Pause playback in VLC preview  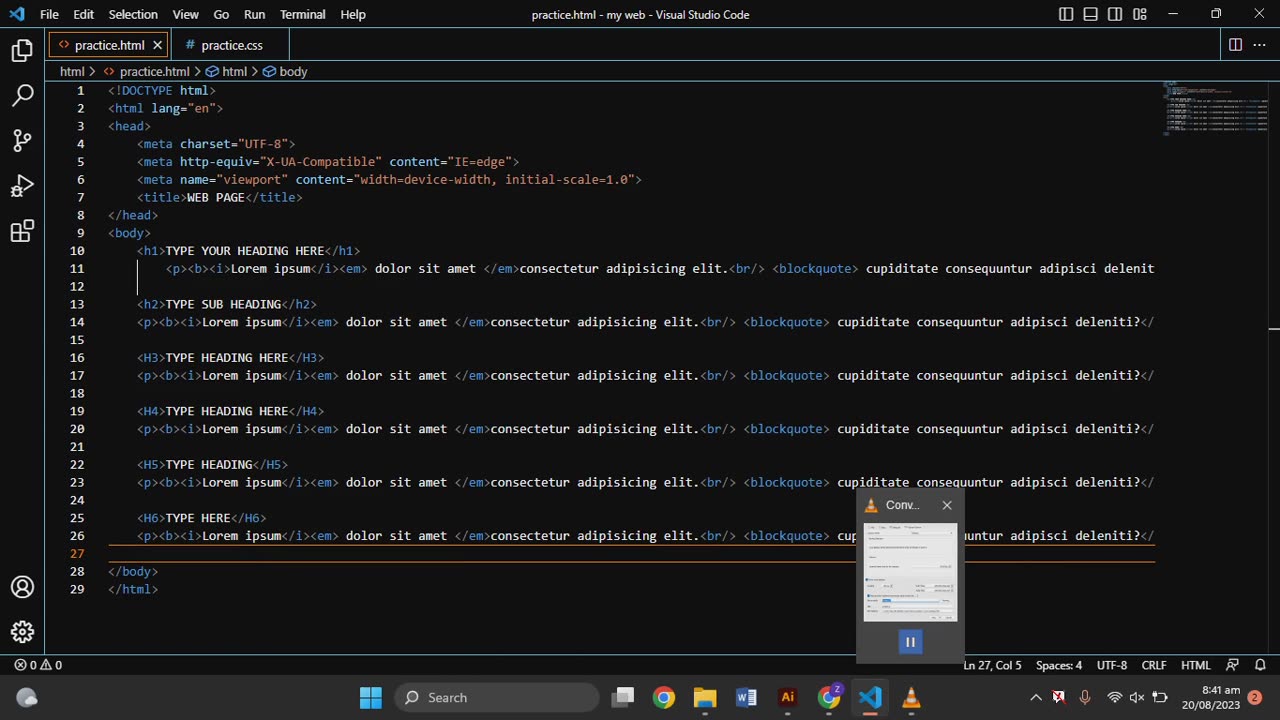pos(910,642)
